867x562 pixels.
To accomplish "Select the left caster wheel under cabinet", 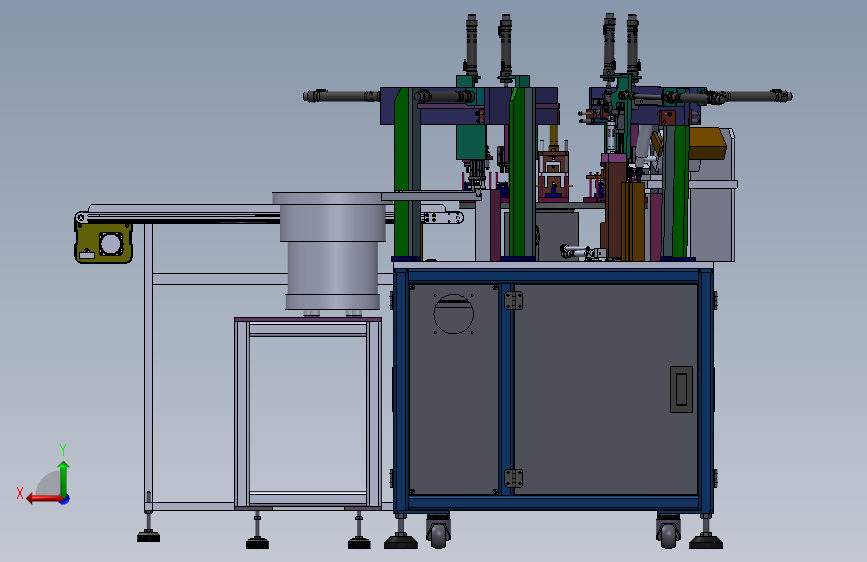I will click(438, 531).
